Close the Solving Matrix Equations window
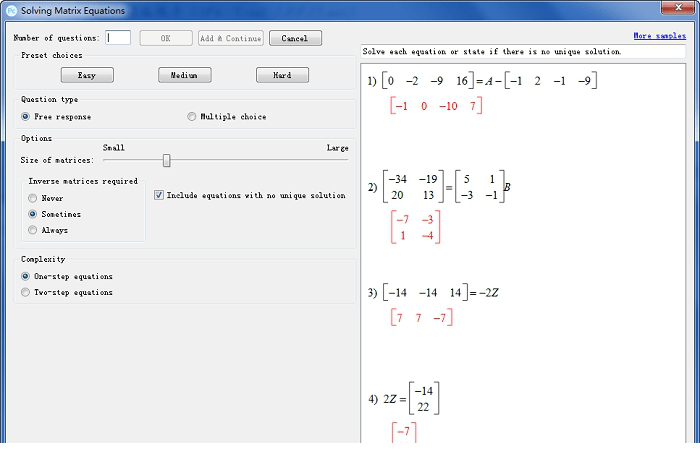700x460 pixels. pyautogui.click(x=678, y=7)
